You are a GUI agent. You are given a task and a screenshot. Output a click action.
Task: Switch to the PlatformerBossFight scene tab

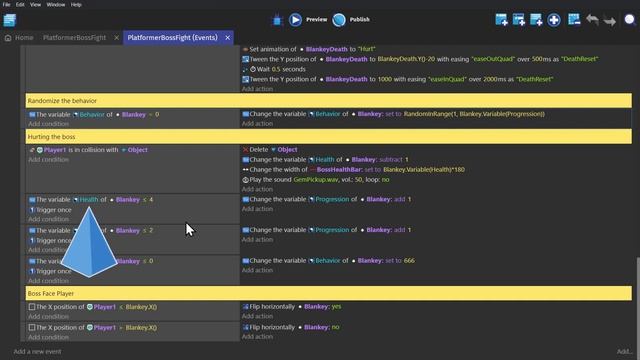(74, 38)
